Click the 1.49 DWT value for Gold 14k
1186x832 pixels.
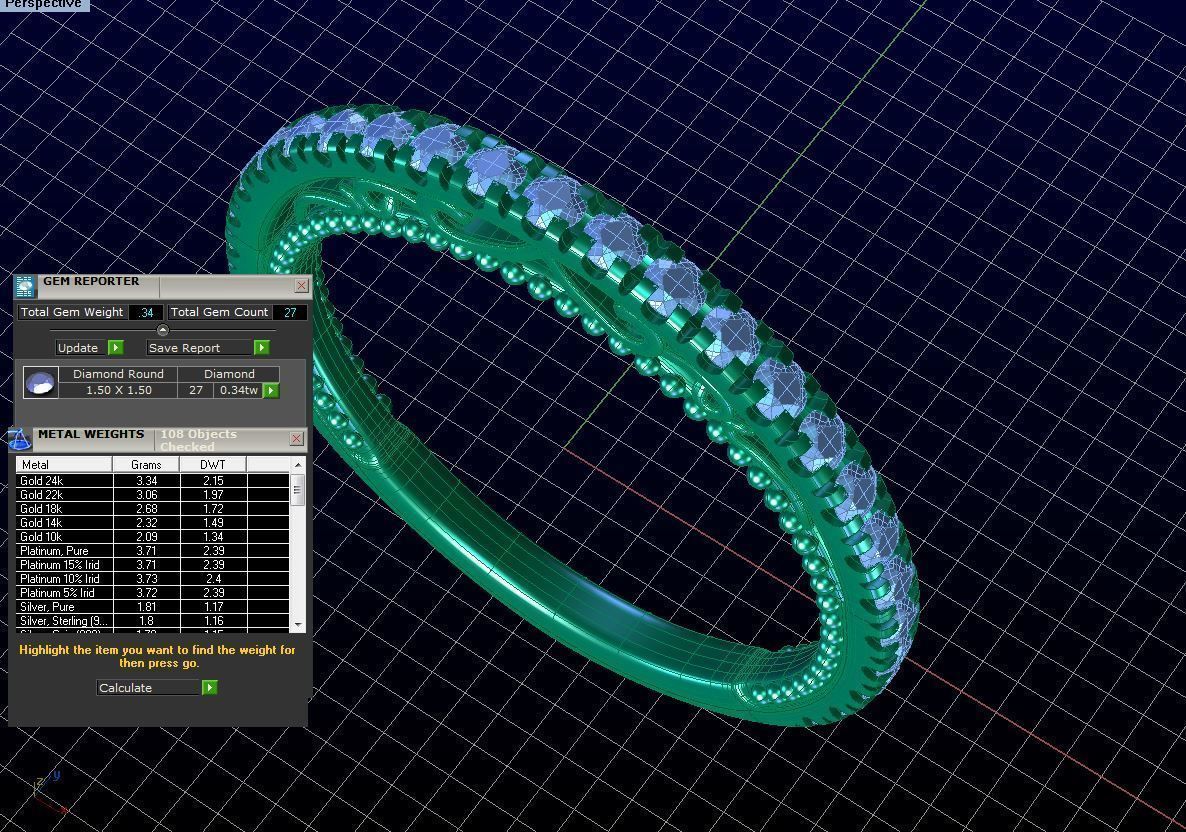click(x=213, y=523)
